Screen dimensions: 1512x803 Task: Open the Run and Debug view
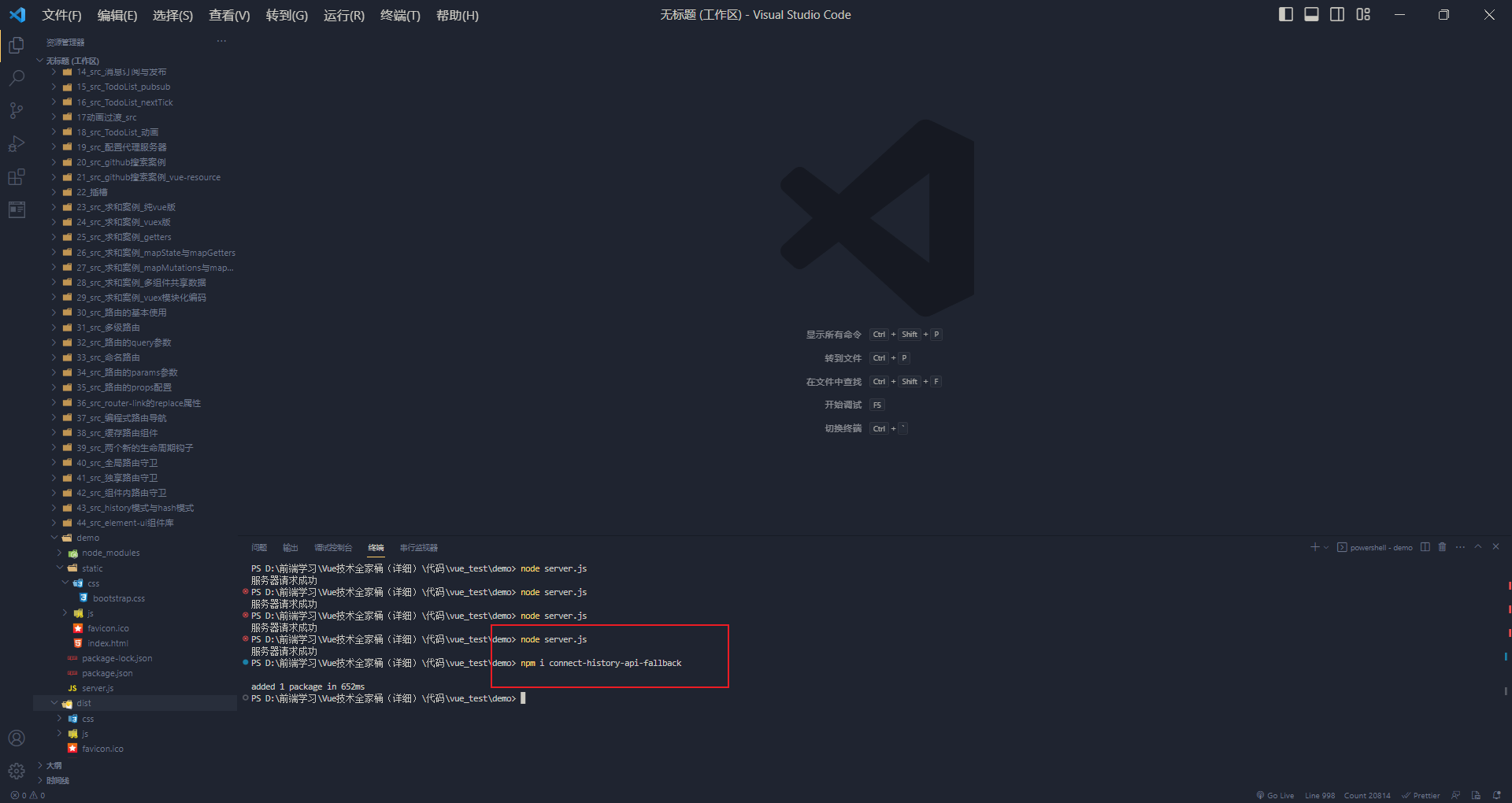(17, 144)
